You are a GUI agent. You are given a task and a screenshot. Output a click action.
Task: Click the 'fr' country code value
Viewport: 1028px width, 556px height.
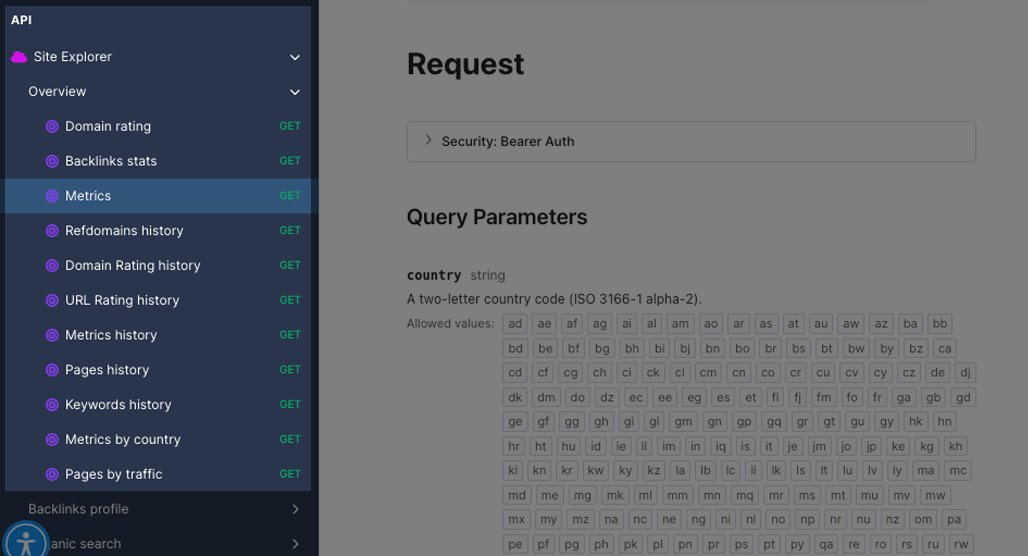pos(877,397)
